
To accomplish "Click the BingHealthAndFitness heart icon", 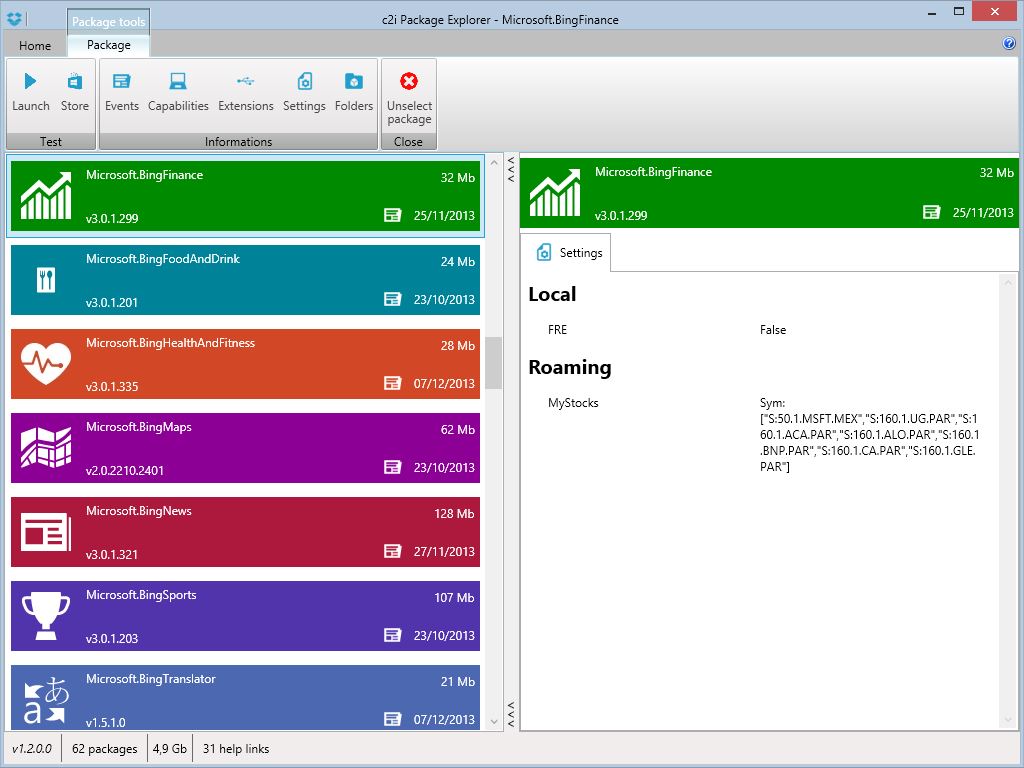I will coord(46,363).
